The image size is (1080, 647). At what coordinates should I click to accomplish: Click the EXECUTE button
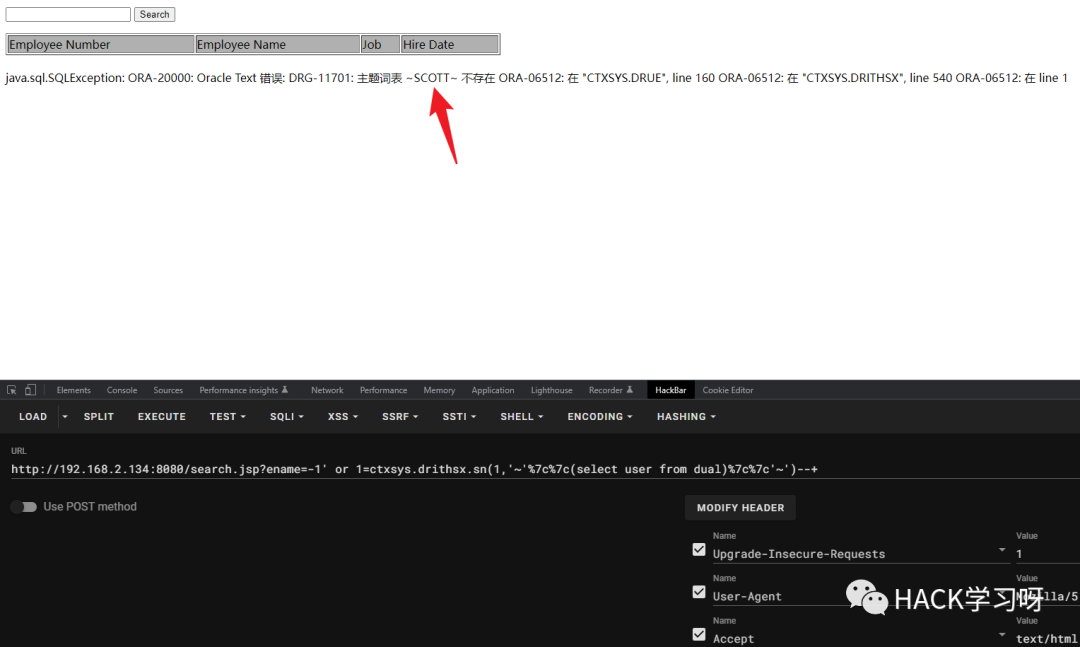click(x=162, y=417)
